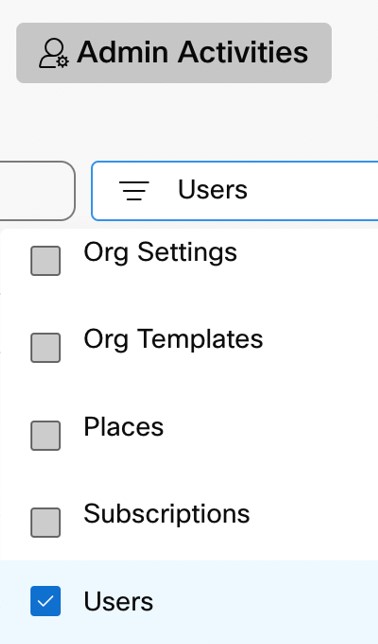378x644 pixels.
Task: Uncheck the blue Users checkbox
Action: tap(46, 601)
